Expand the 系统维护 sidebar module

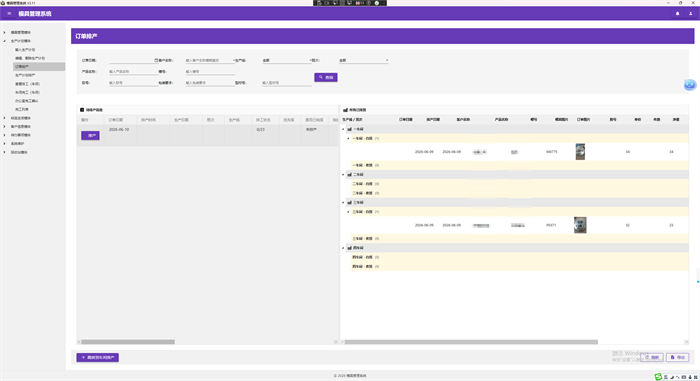coord(4,143)
